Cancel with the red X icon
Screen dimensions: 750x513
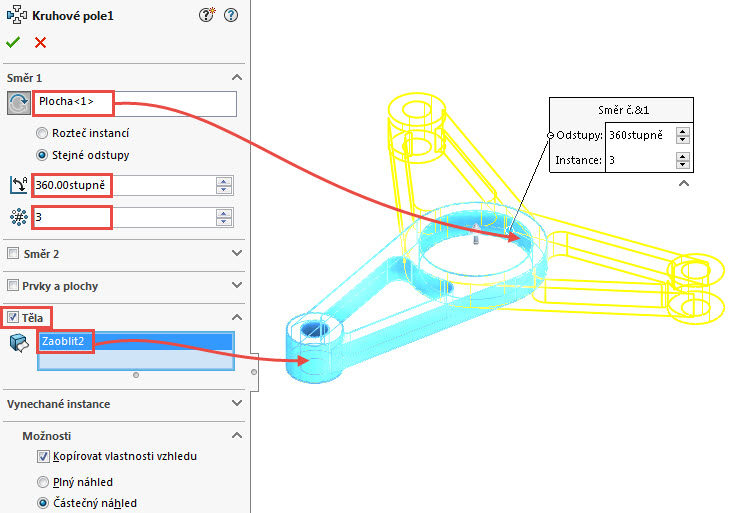coord(40,42)
